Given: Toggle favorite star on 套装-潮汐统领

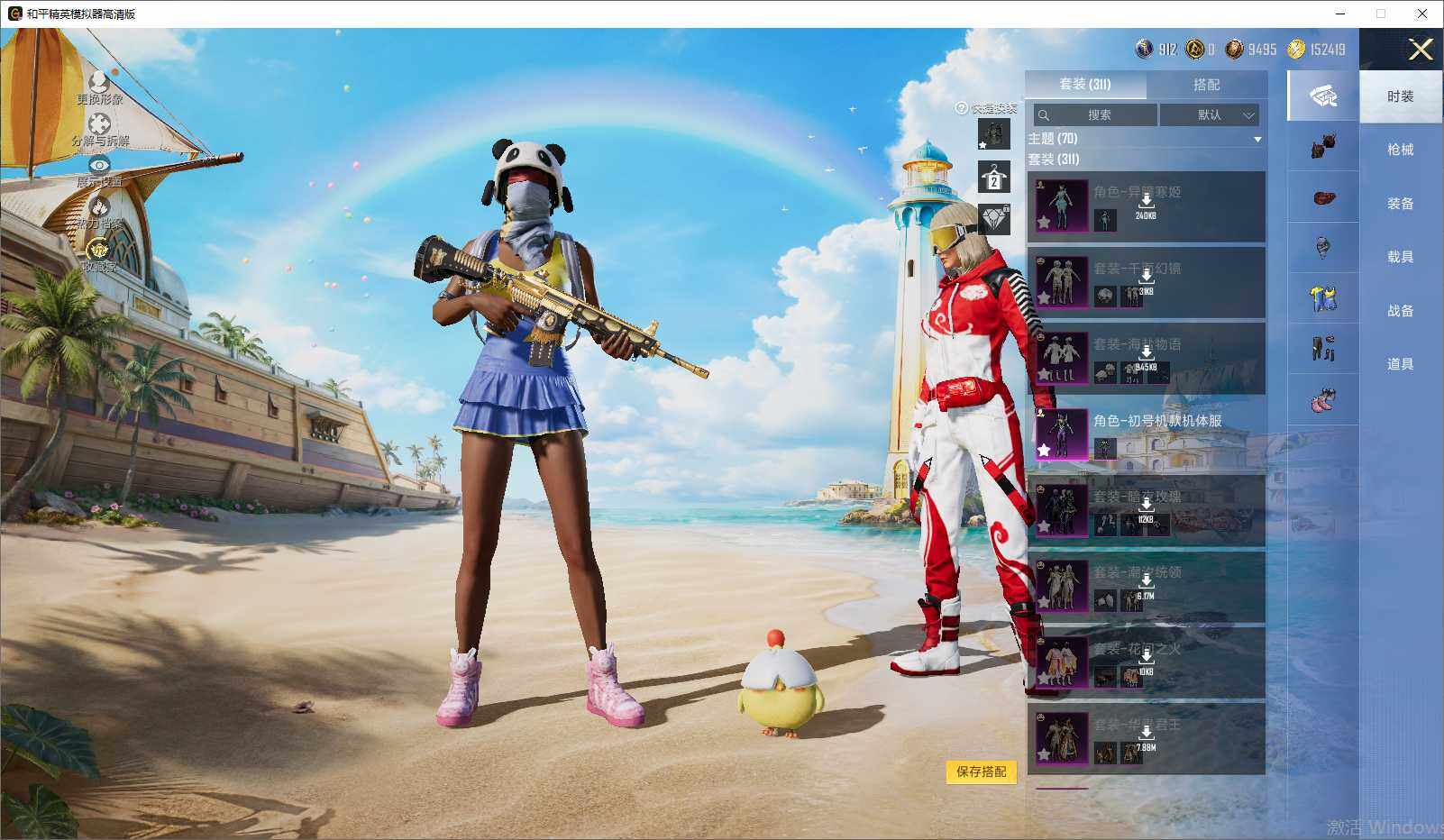Looking at the screenshot, I should pyautogui.click(x=1044, y=601).
